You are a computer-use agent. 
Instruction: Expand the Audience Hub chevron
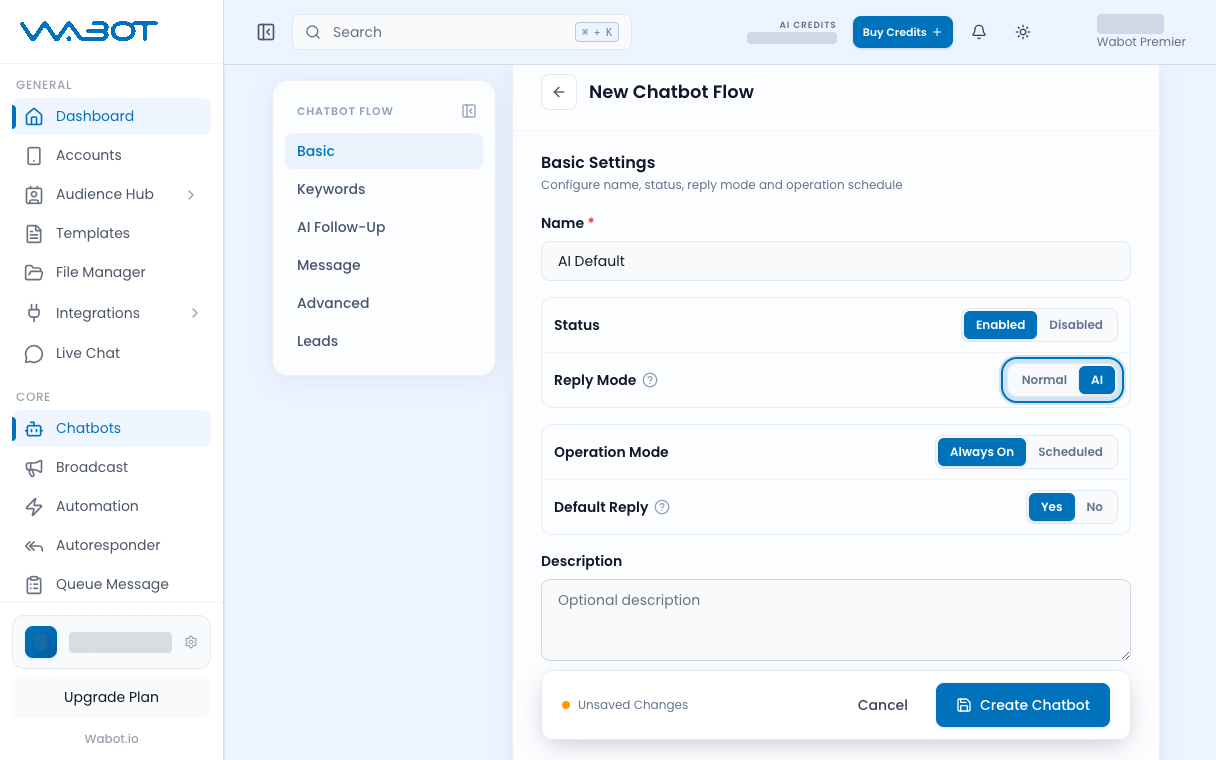tap(192, 194)
